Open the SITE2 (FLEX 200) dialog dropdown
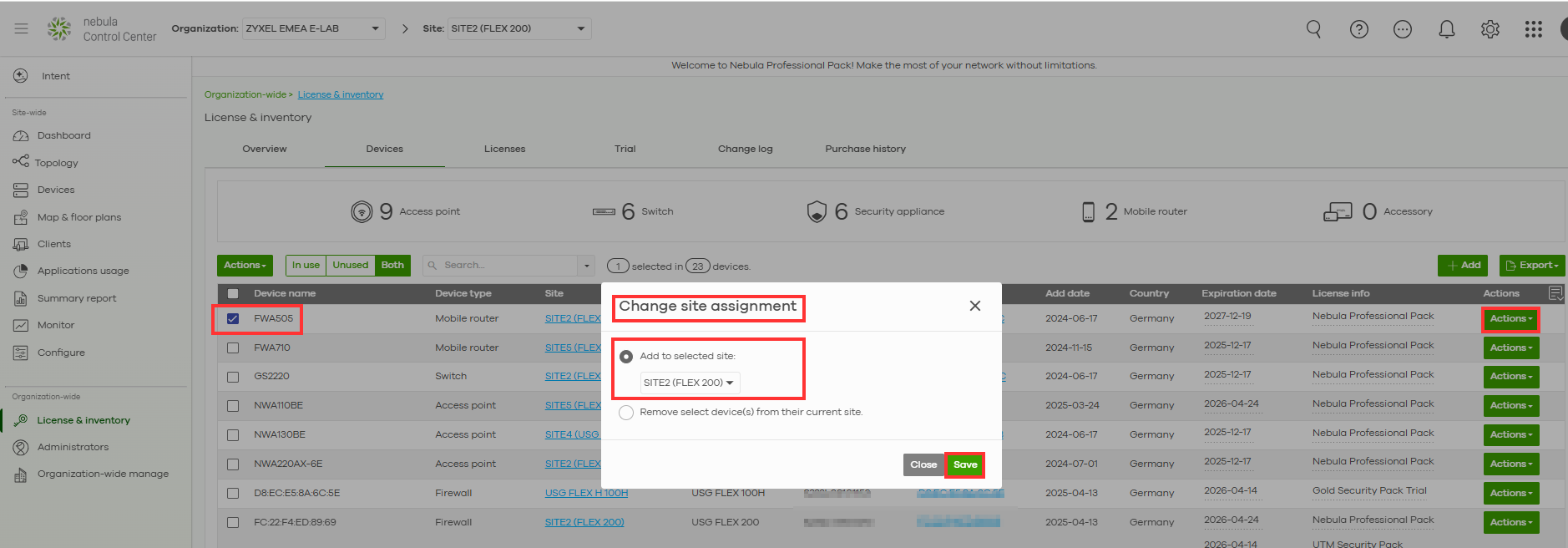Screen dimensions: 1568x548 pyautogui.click(x=690, y=383)
